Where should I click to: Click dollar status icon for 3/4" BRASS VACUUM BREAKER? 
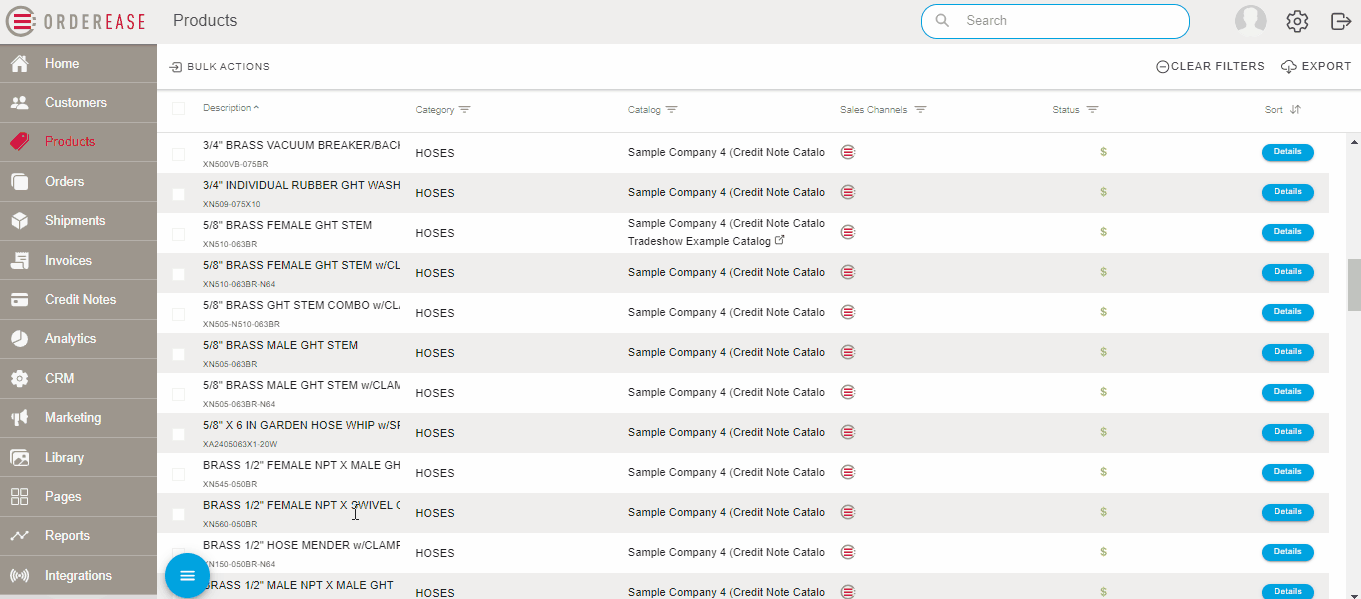coord(1103,152)
